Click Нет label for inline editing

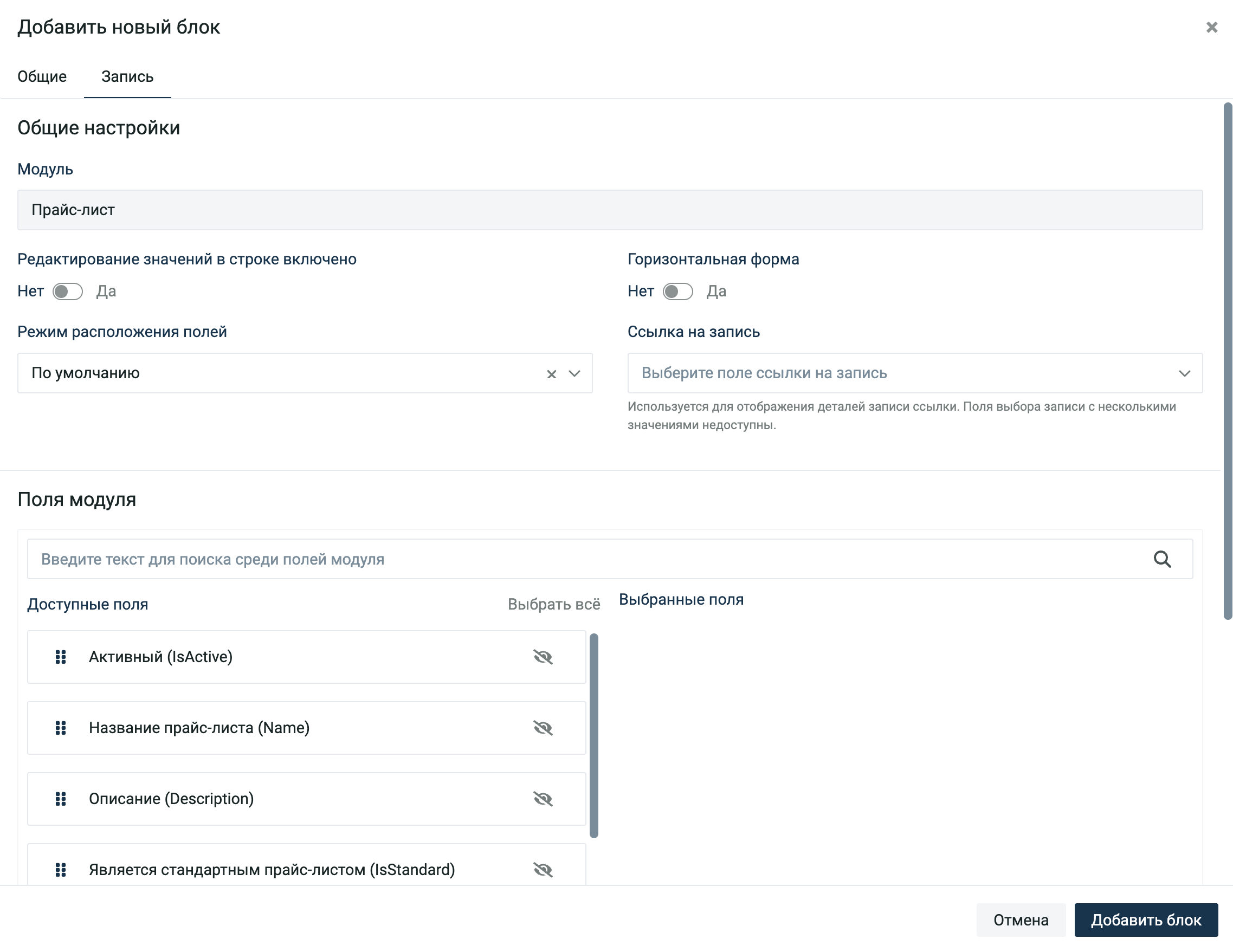(x=30, y=291)
